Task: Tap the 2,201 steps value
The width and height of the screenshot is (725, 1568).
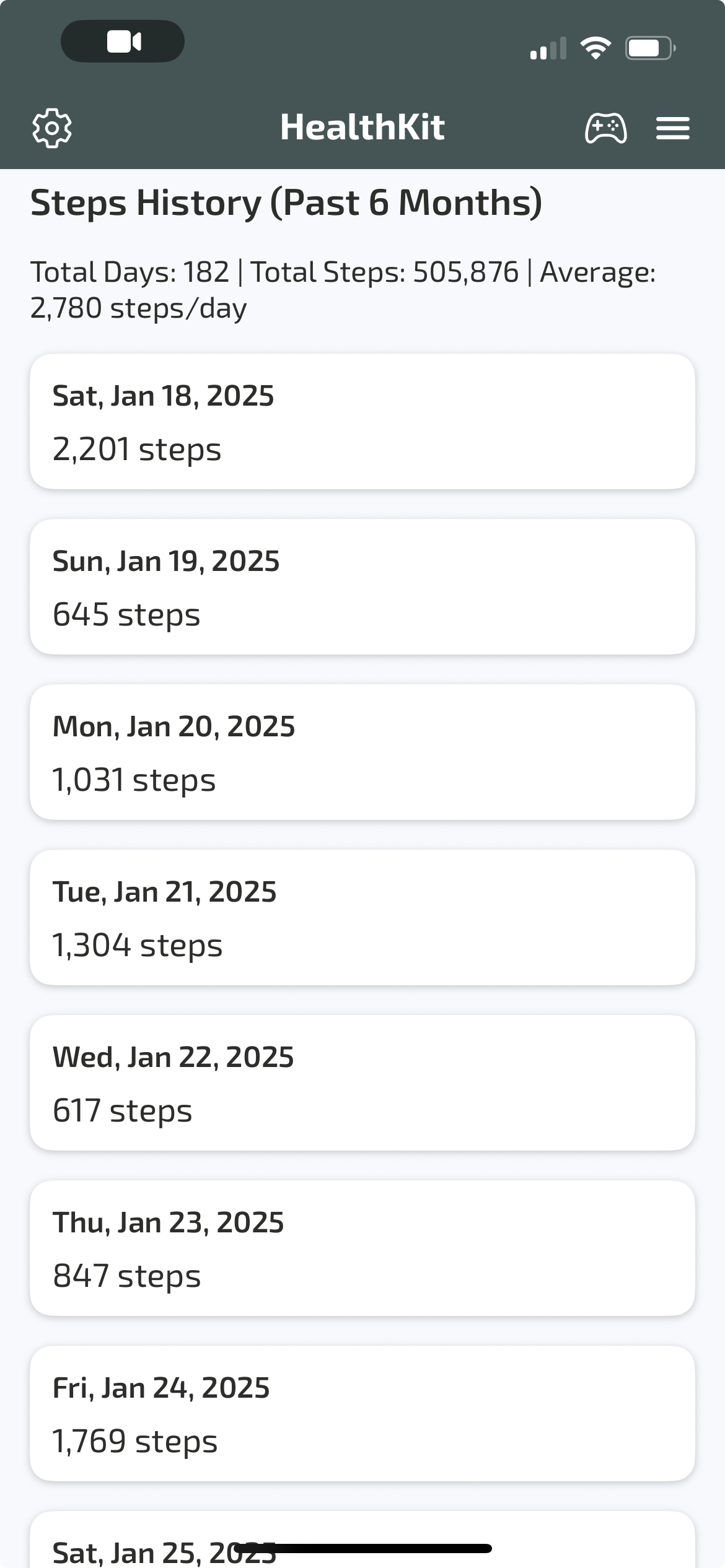Action: pyautogui.click(x=137, y=450)
